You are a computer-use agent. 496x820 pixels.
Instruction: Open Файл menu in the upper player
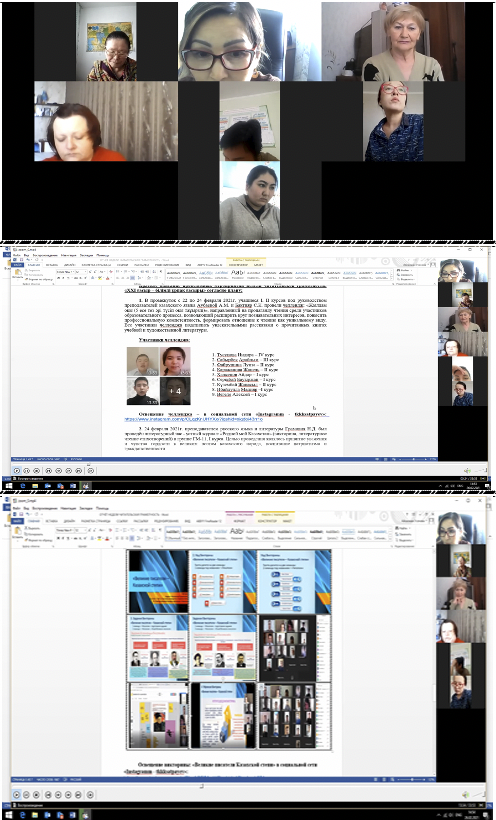[x=16, y=255]
